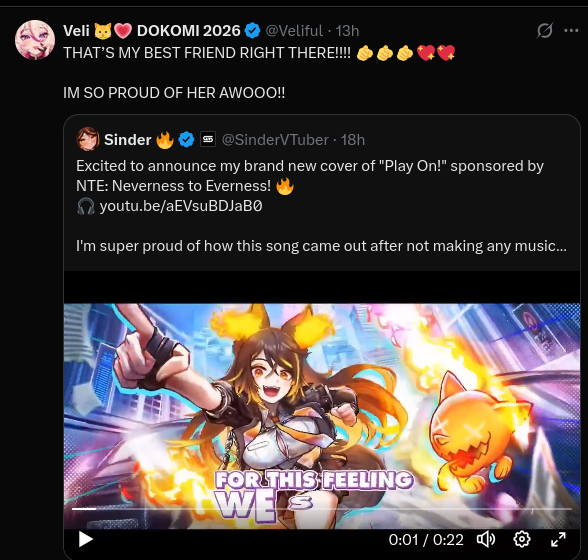Open the @SinderVTuber handle
The width and height of the screenshot is (588, 560).
click(275, 140)
